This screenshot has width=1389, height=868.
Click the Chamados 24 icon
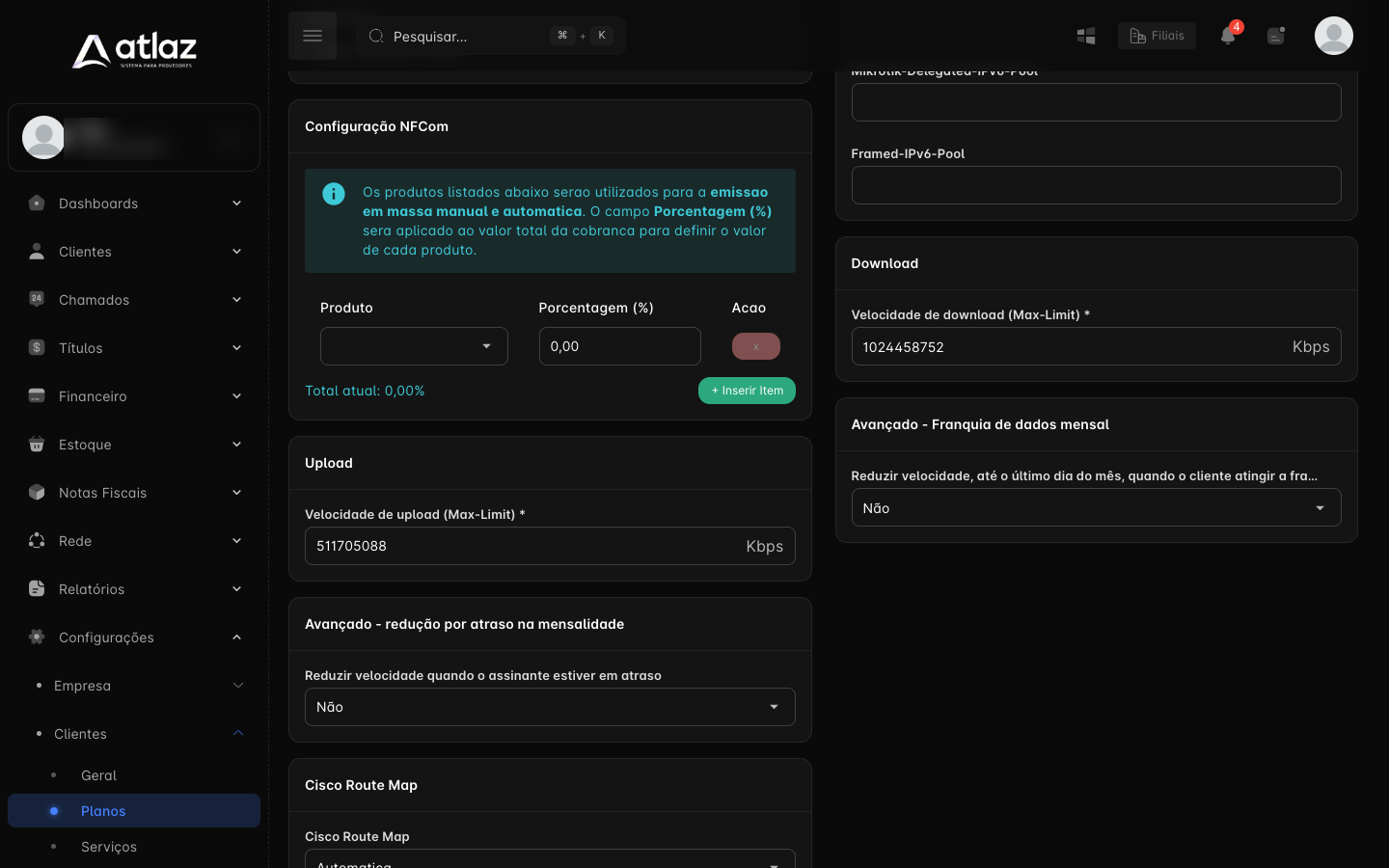pos(37,299)
